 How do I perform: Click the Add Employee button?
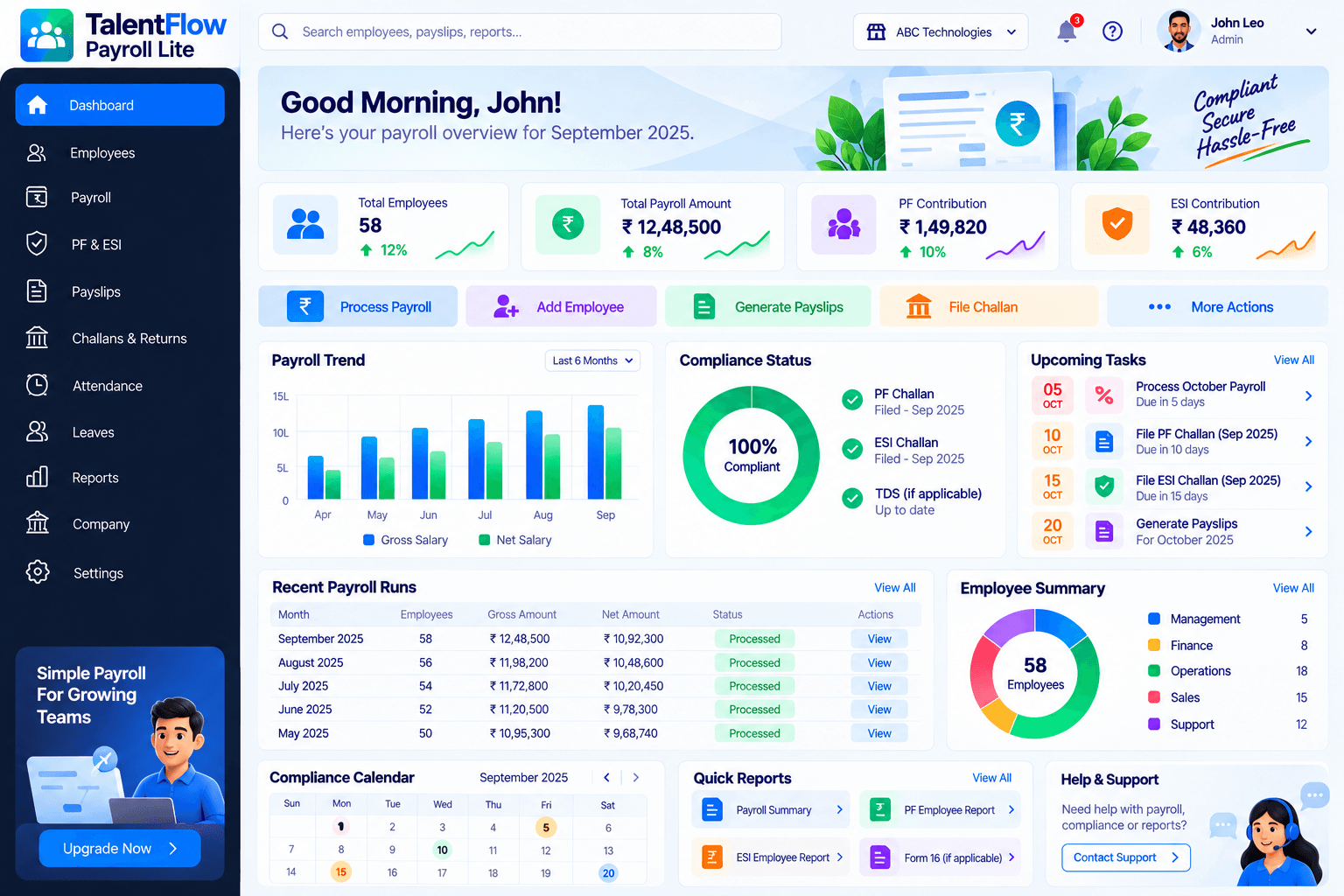pos(561,306)
